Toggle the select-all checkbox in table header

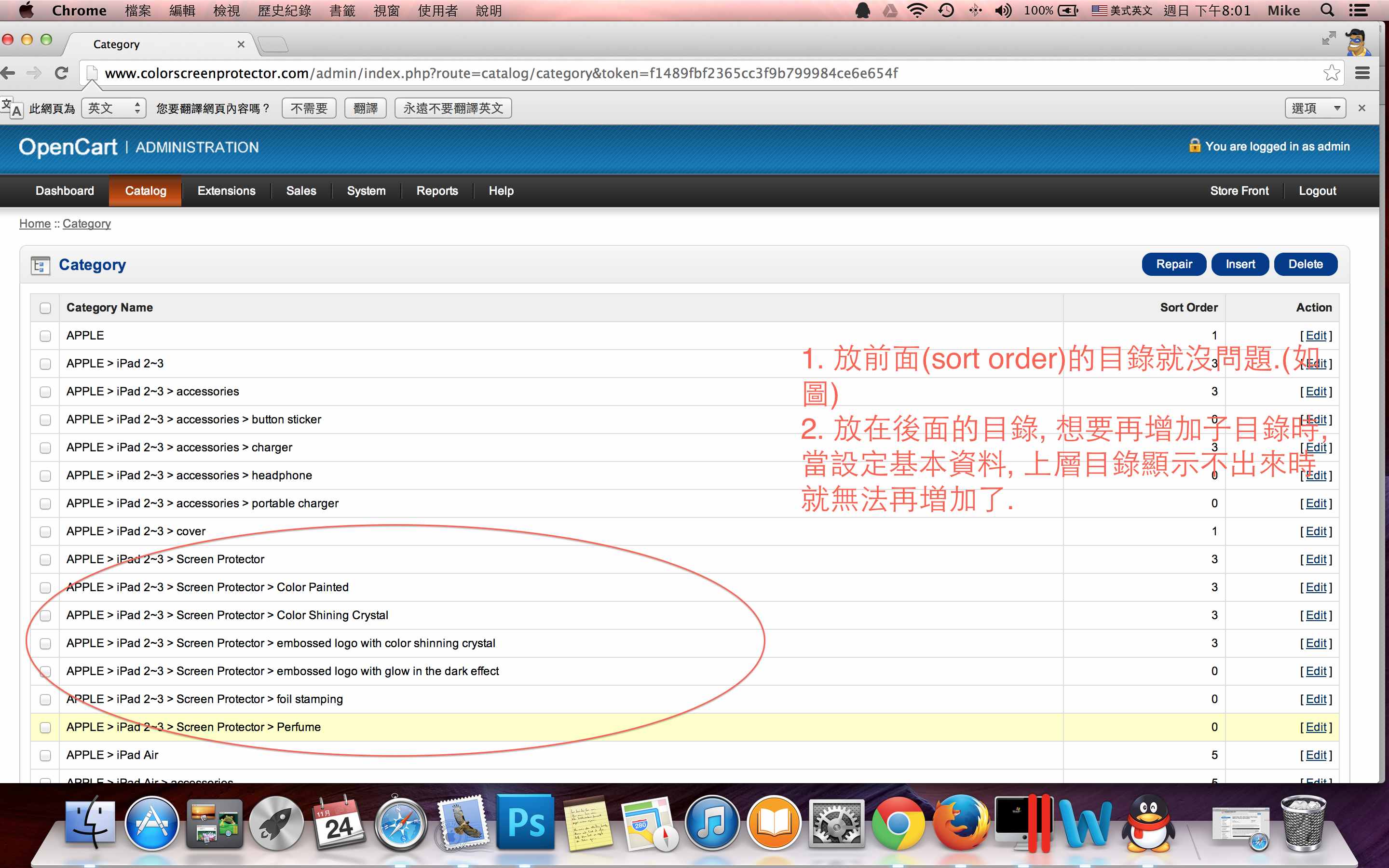point(45,308)
